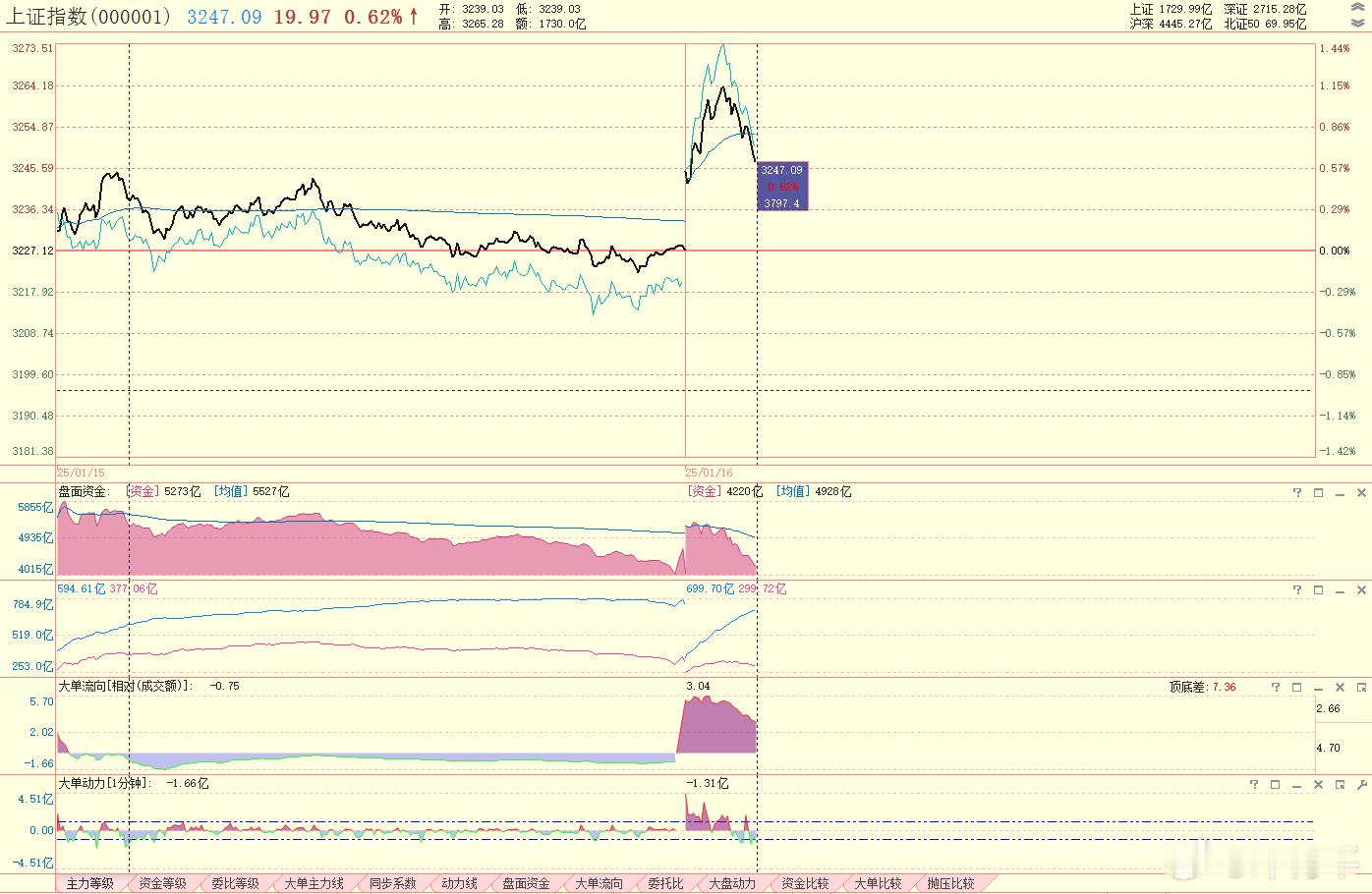Click the 1.44% percentage axis label
Screen dimensions: 1372x894
click(1335, 48)
